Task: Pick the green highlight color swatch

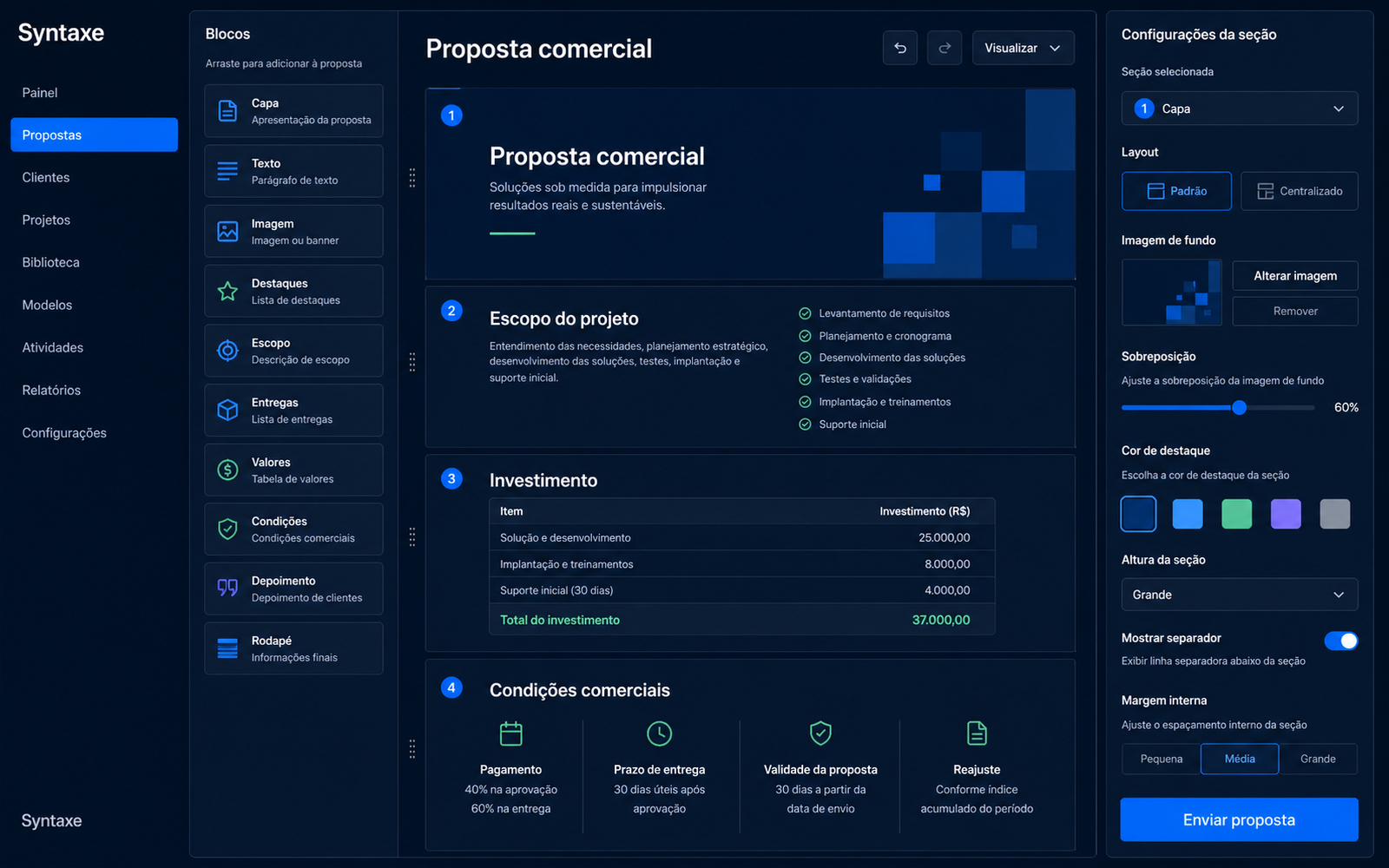Action: pyautogui.click(x=1236, y=514)
